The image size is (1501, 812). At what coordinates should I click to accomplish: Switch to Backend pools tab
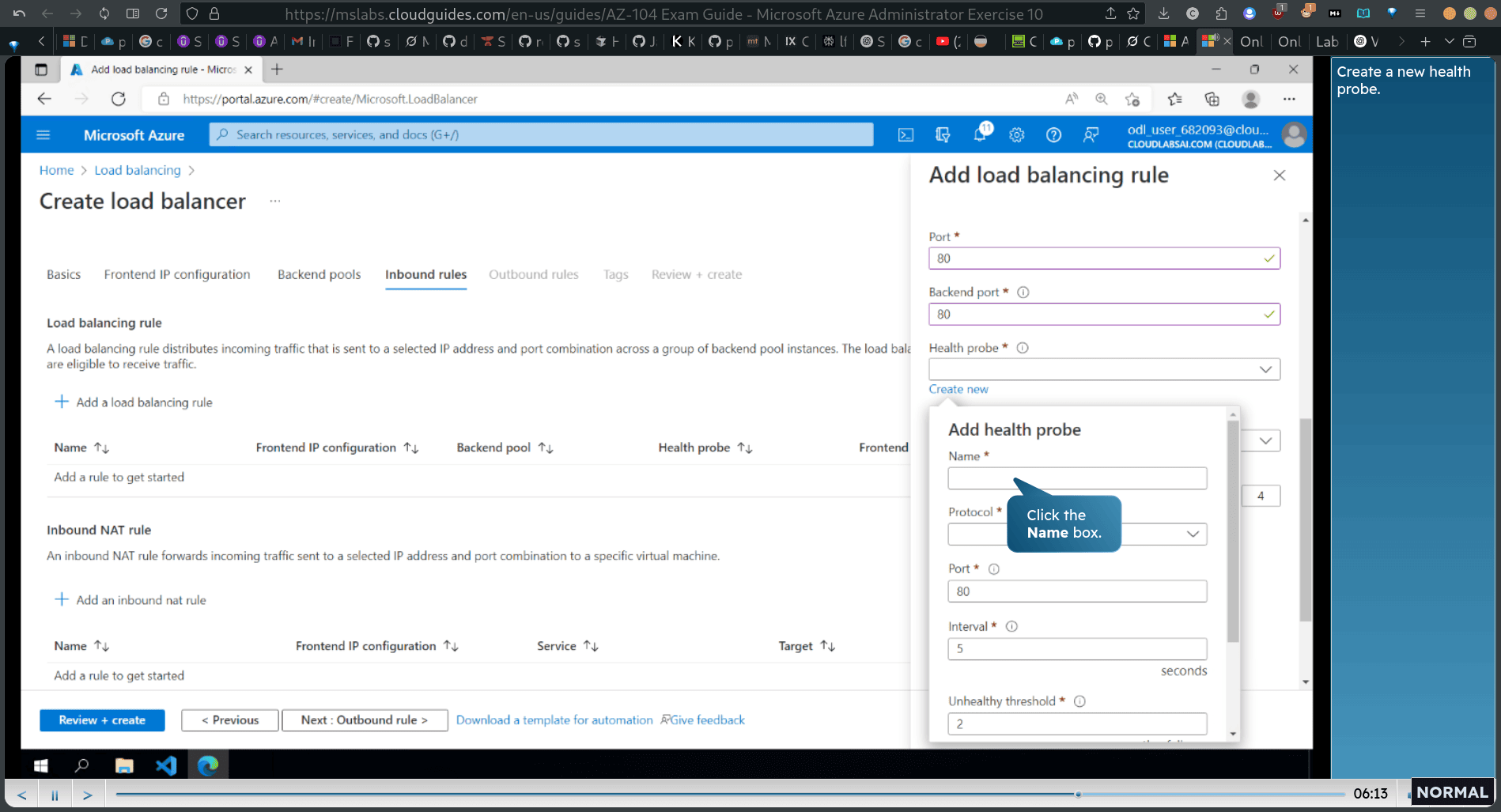(x=319, y=274)
